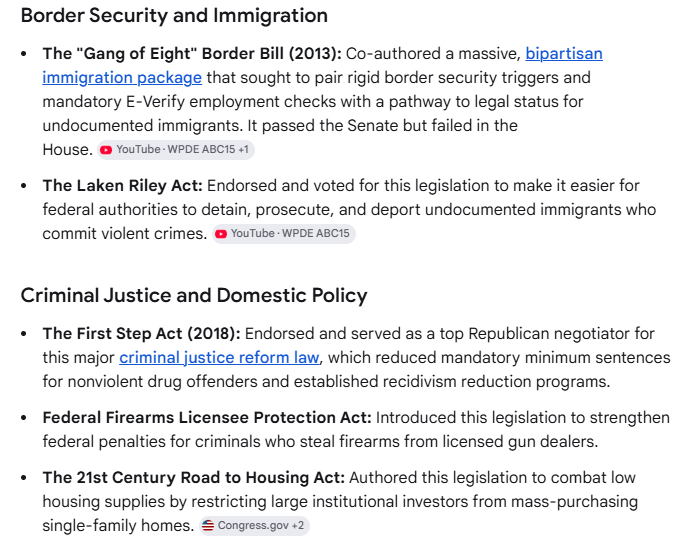
Task: Click "The 21st Century Road to Housing Act:" title
Action: [x=194, y=478]
